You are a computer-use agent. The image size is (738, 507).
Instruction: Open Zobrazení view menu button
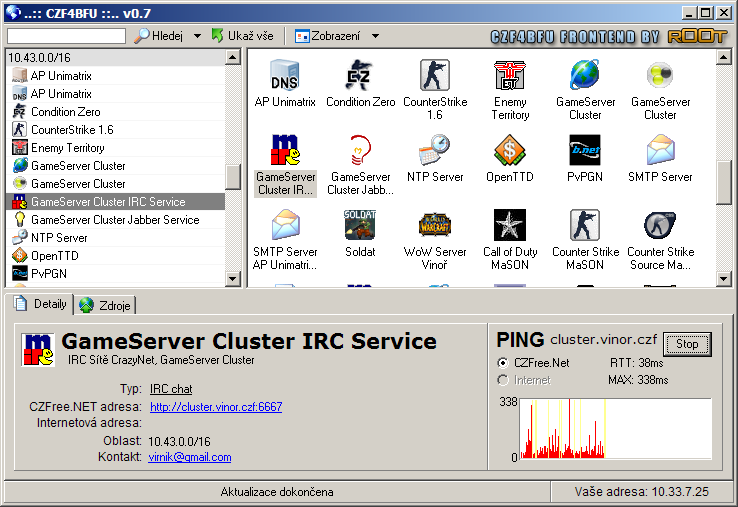click(x=328, y=36)
